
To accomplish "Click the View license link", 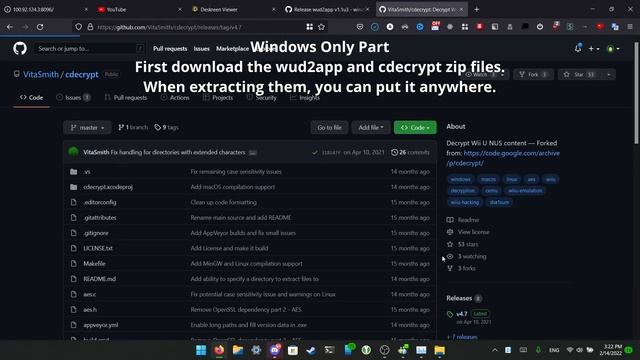I will [x=473, y=232].
